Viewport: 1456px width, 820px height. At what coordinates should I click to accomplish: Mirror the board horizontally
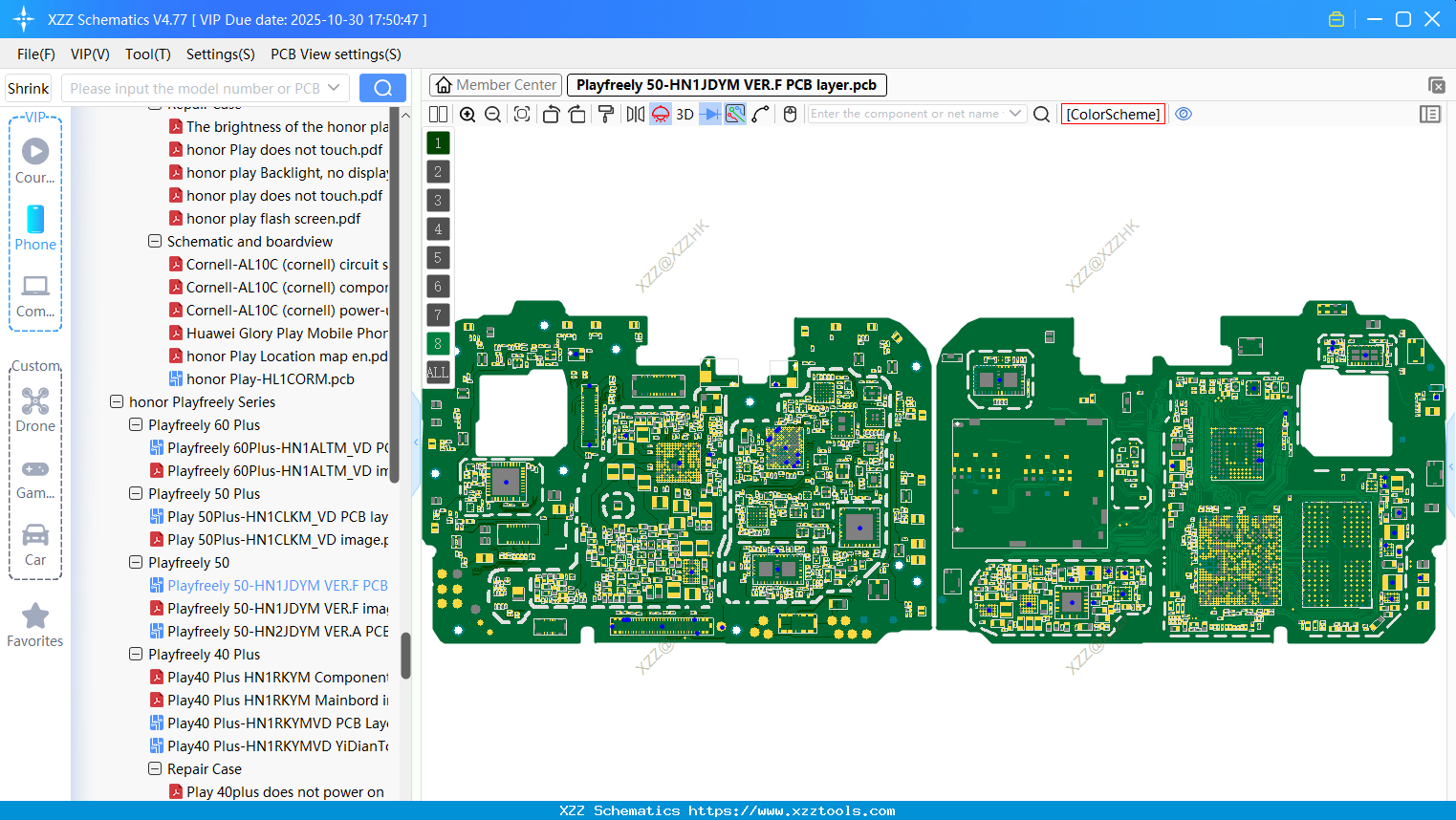coord(636,114)
